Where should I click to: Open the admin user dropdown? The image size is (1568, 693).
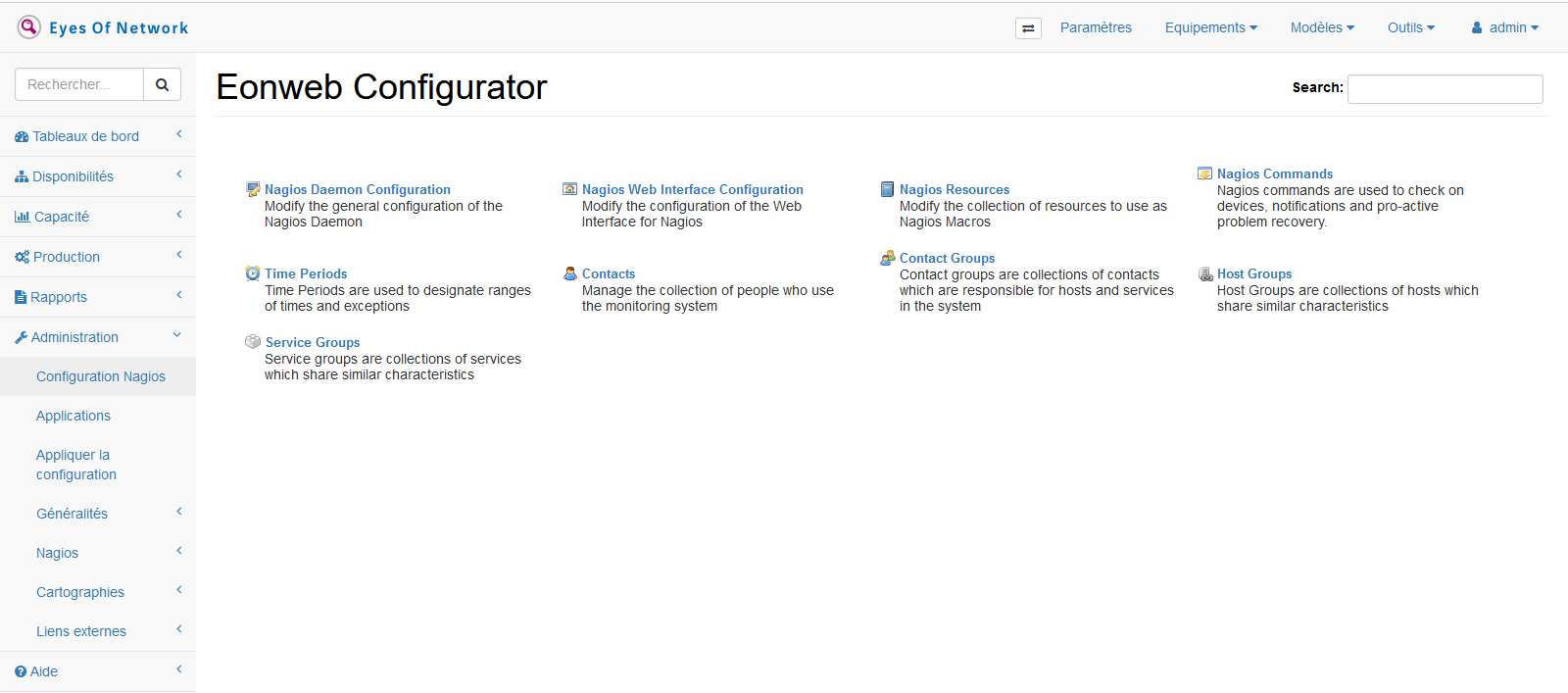tap(1505, 27)
